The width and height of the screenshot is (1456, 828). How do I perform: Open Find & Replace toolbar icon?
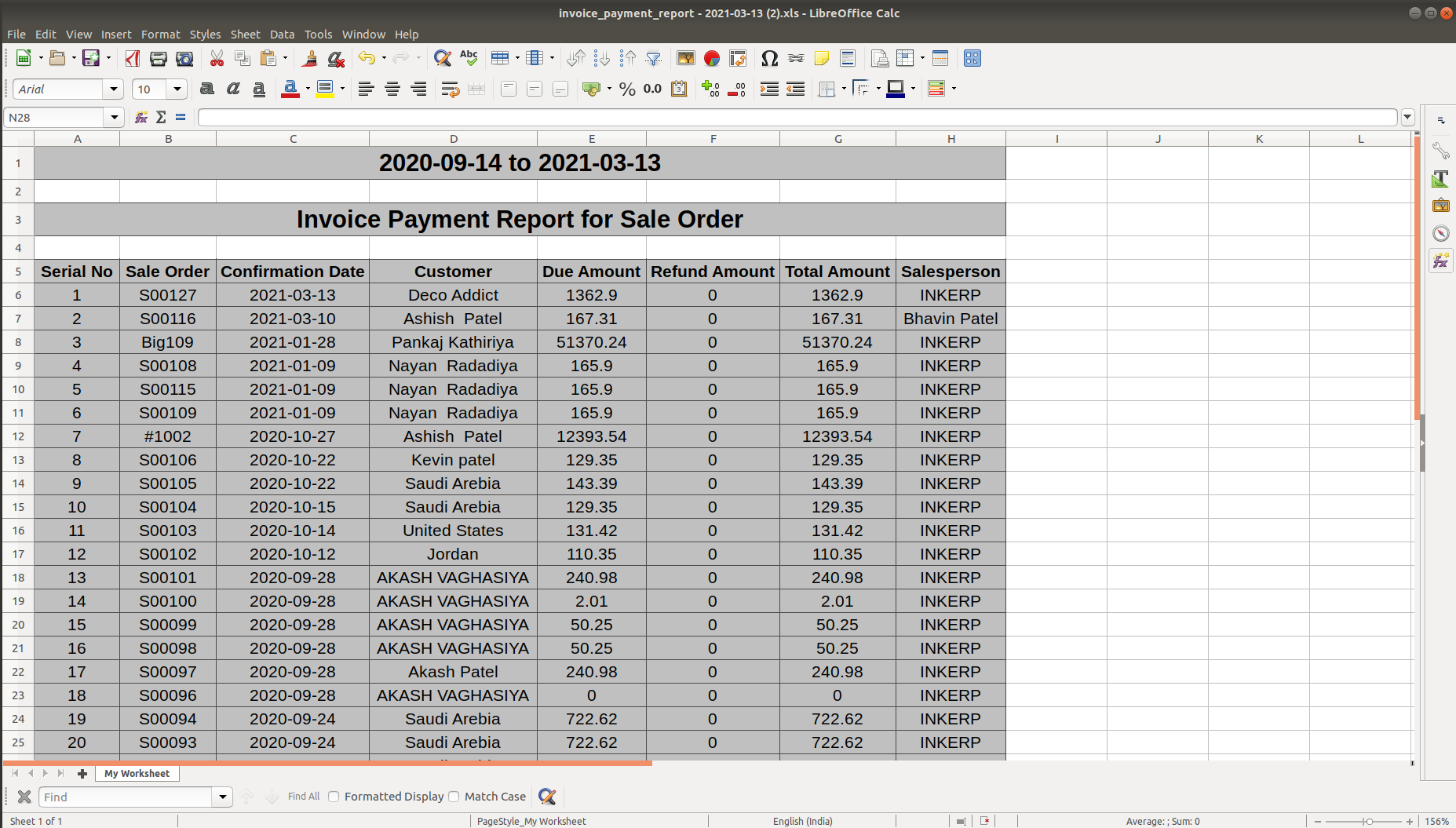point(443,59)
